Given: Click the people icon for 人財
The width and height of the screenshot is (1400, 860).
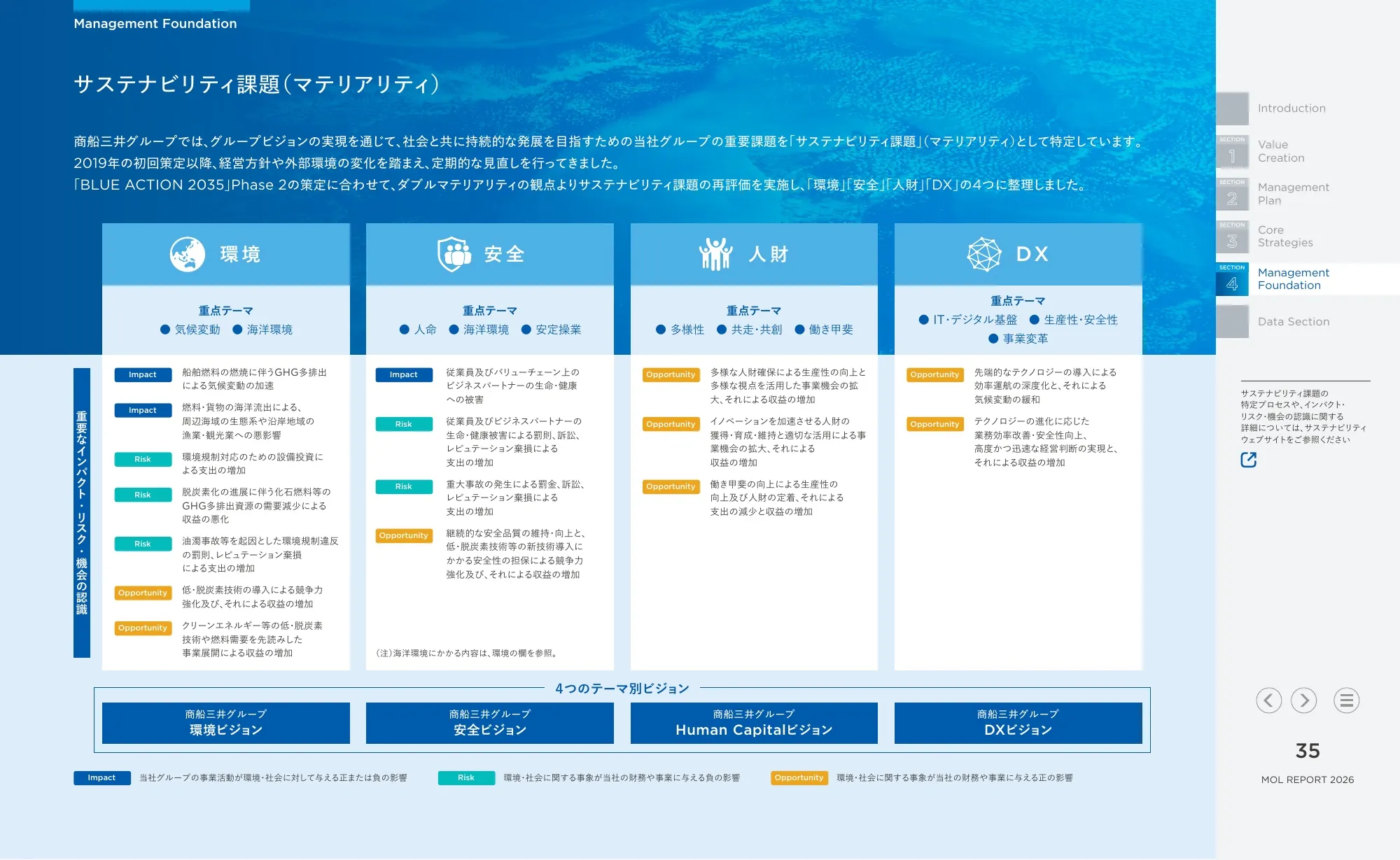Looking at the screenshot, I should (716, 254).
